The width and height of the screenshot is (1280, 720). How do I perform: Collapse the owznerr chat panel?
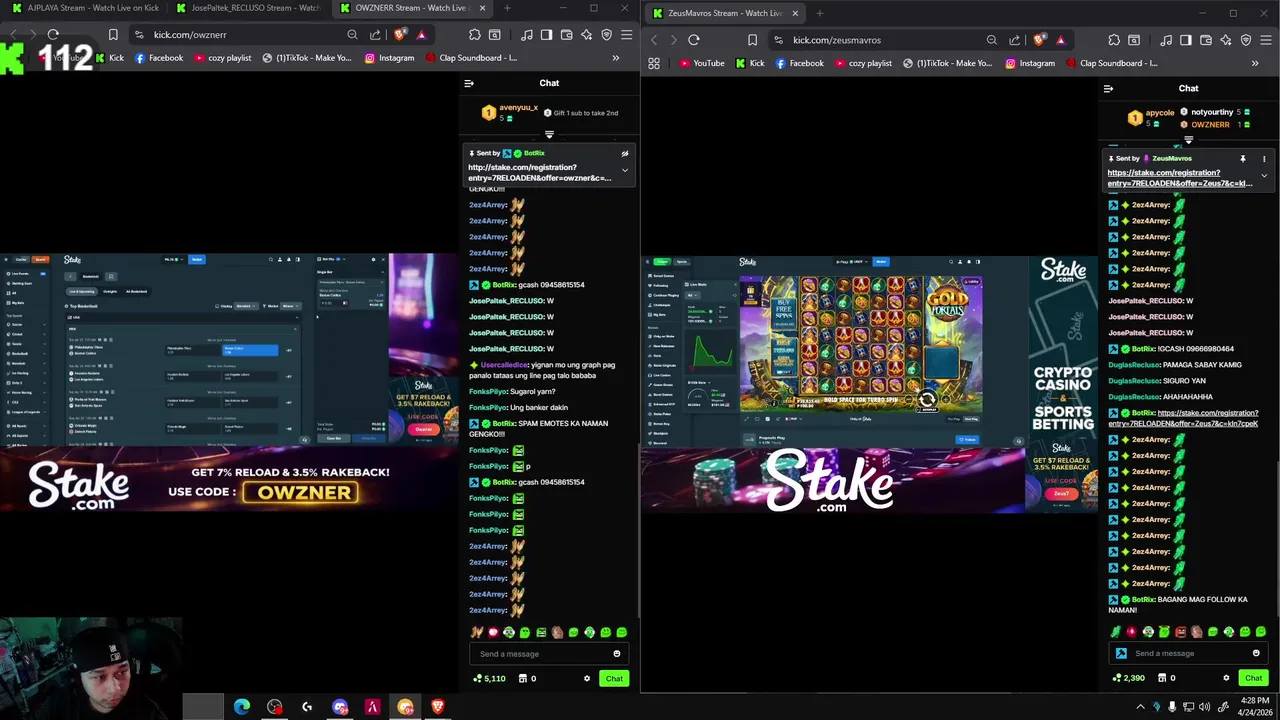point(469,83)
